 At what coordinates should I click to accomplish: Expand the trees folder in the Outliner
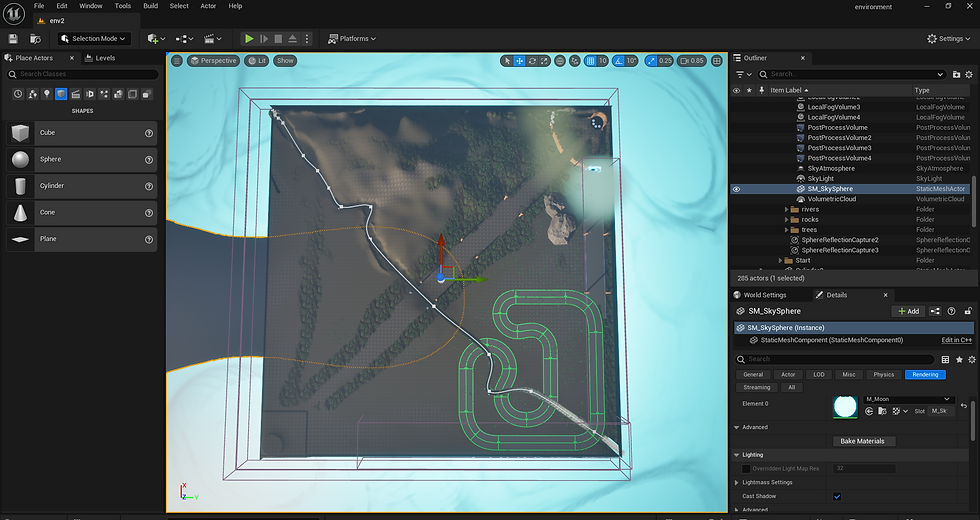tap(786, 230)
